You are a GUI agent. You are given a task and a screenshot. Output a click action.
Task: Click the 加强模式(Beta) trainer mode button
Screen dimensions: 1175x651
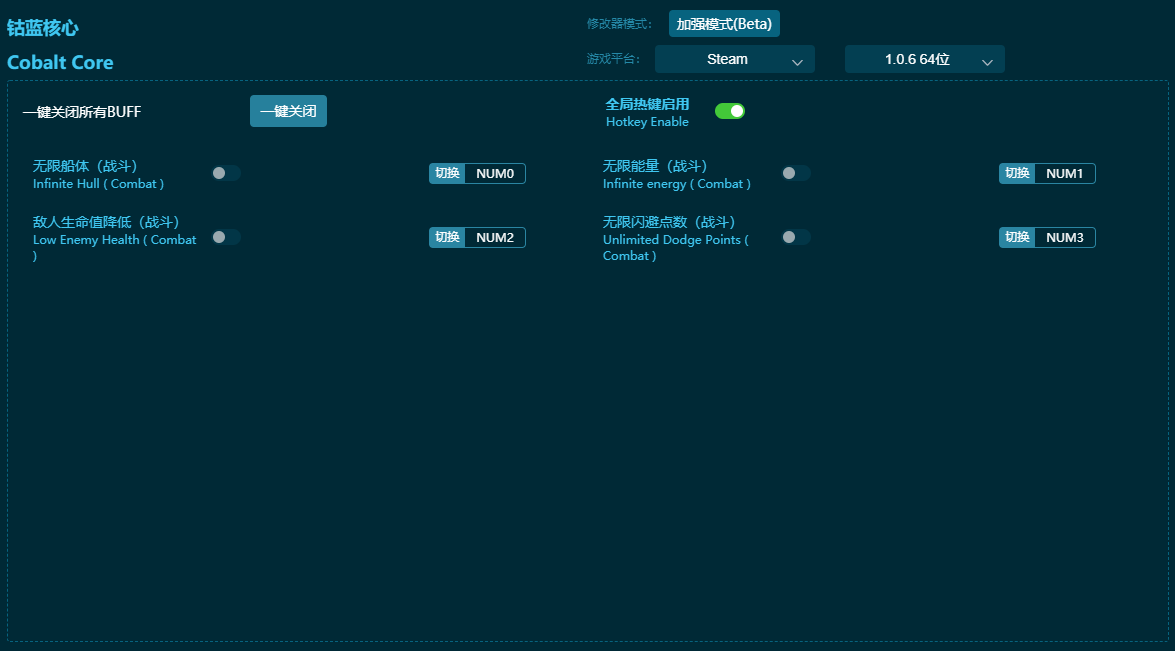coord(724,24)
